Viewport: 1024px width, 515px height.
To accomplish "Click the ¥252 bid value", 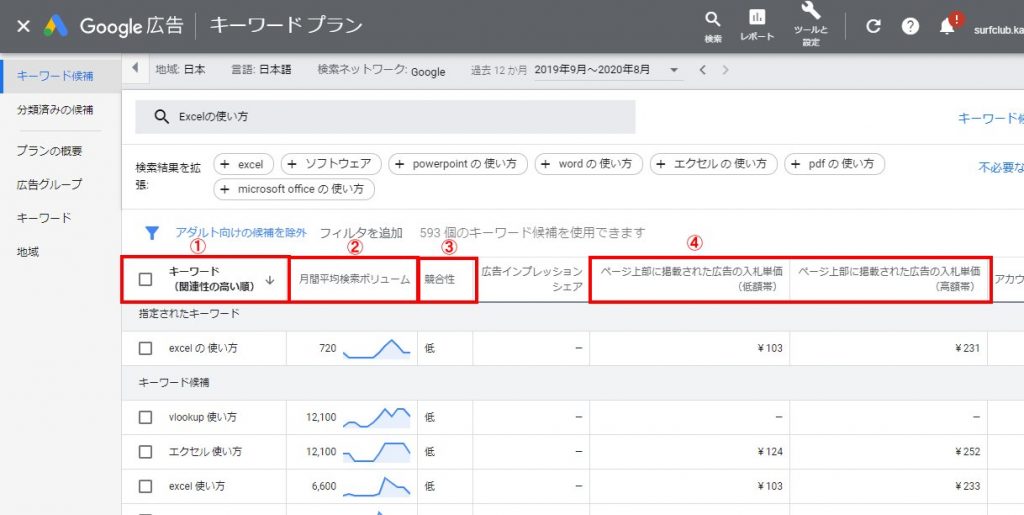I will pos(967,452).
